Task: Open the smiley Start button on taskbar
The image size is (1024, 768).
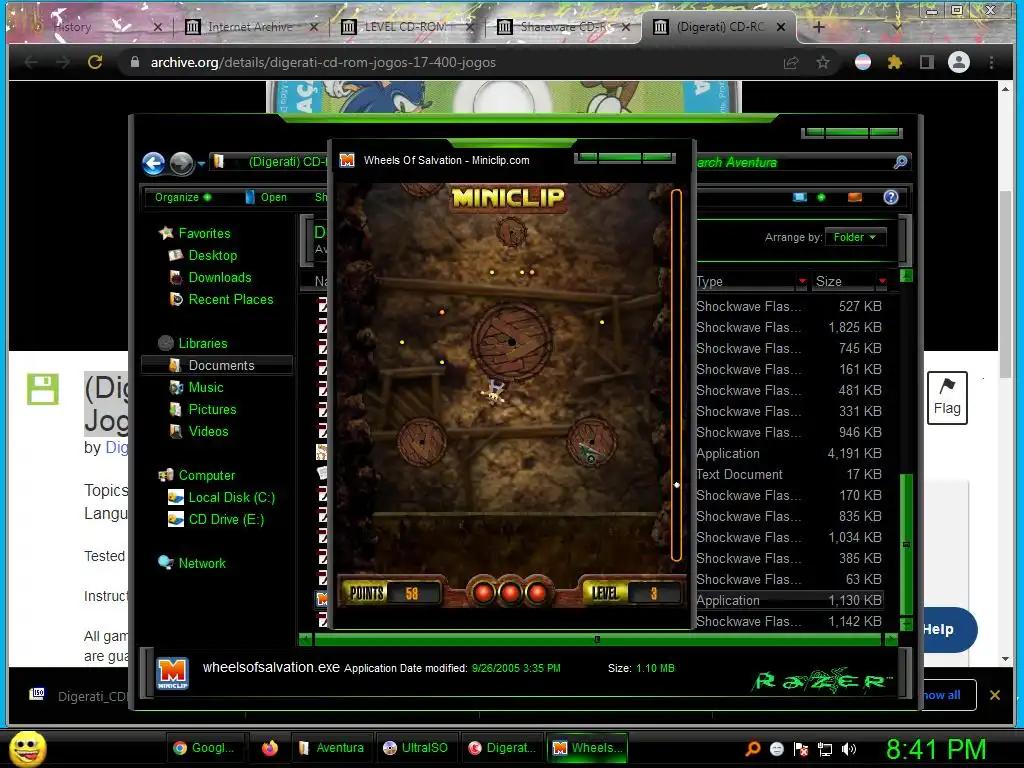Action: (28, 748)
